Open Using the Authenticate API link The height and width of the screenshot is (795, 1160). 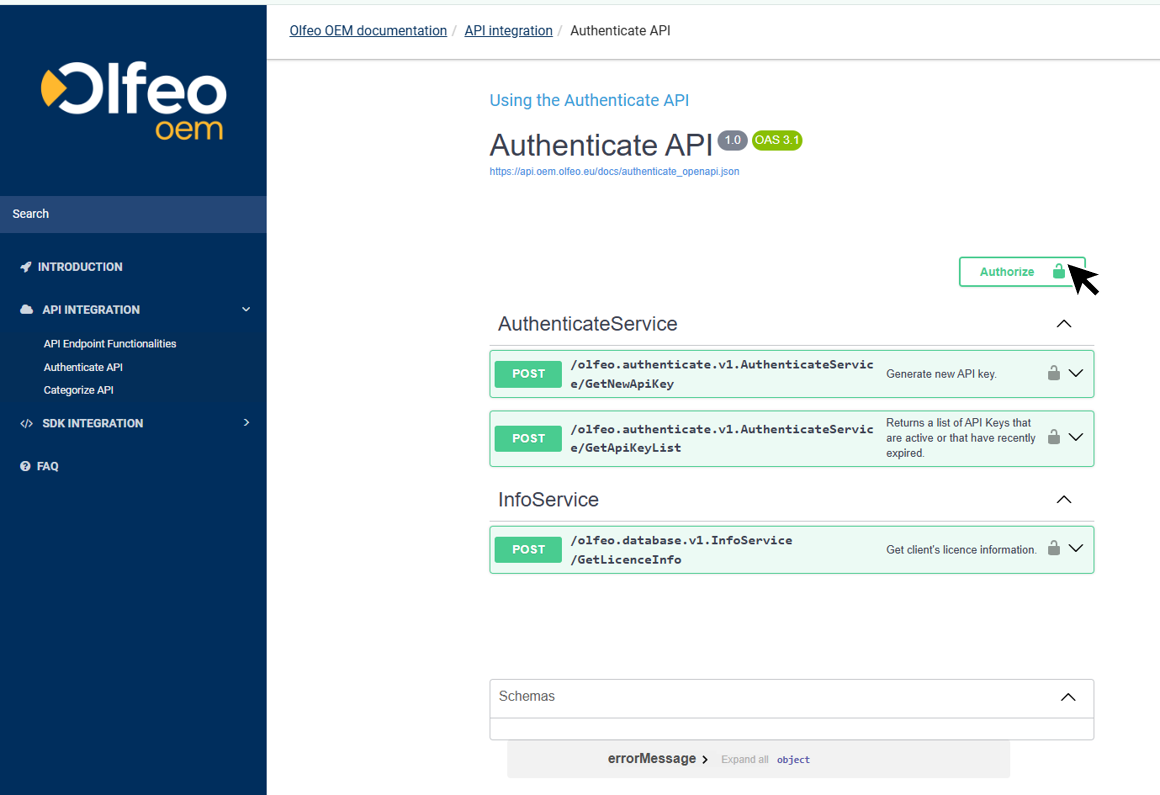pos(589,101)
